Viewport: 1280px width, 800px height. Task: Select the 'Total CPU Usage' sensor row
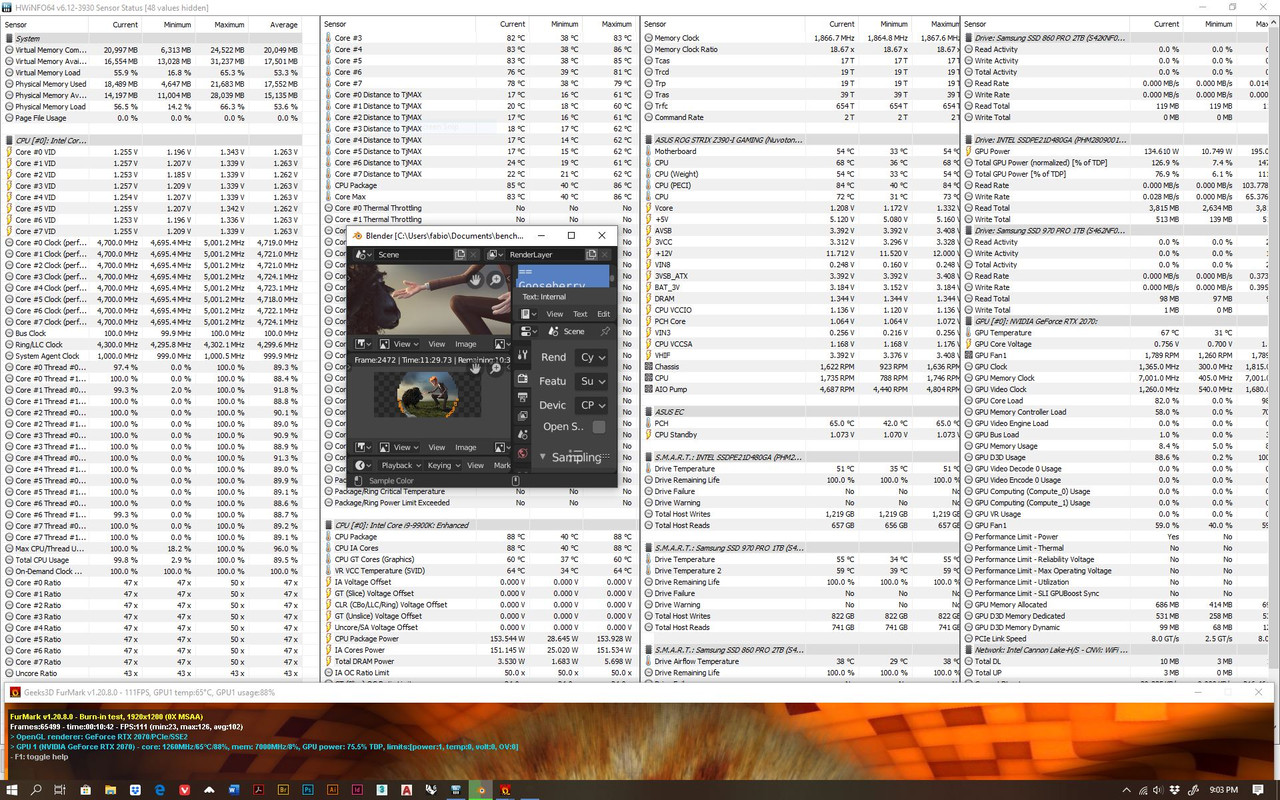tap(152, 560)
